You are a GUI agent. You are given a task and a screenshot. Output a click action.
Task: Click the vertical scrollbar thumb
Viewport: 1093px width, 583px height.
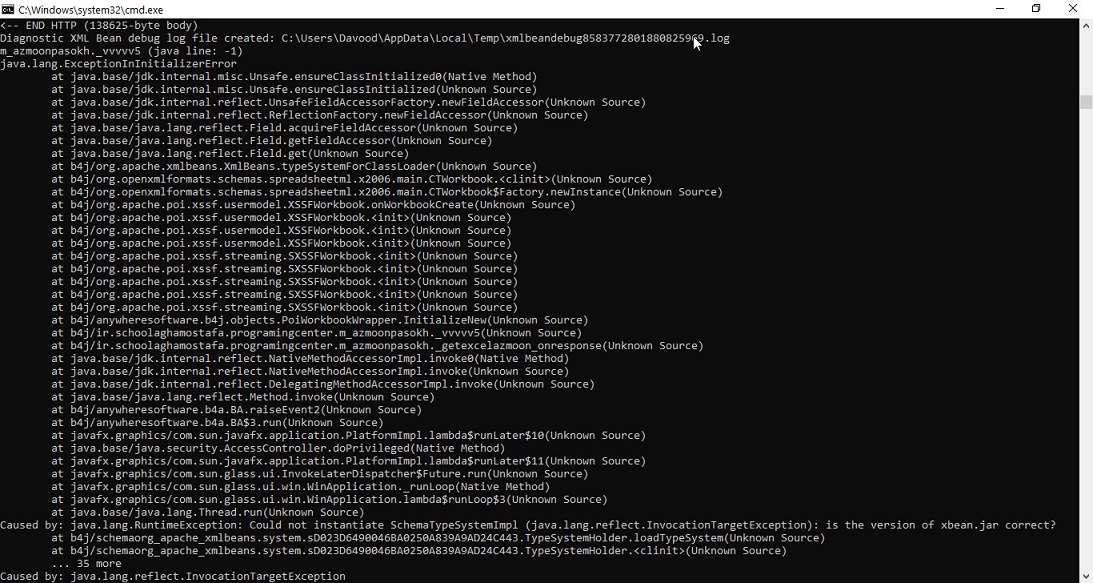pyautogui.click(x=1085, y=102)
